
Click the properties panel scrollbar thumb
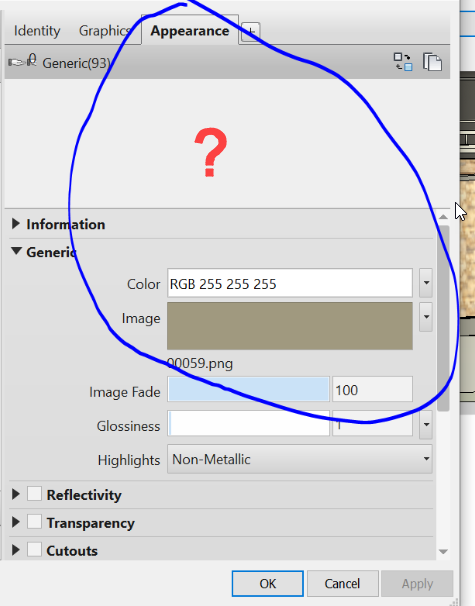443,318
